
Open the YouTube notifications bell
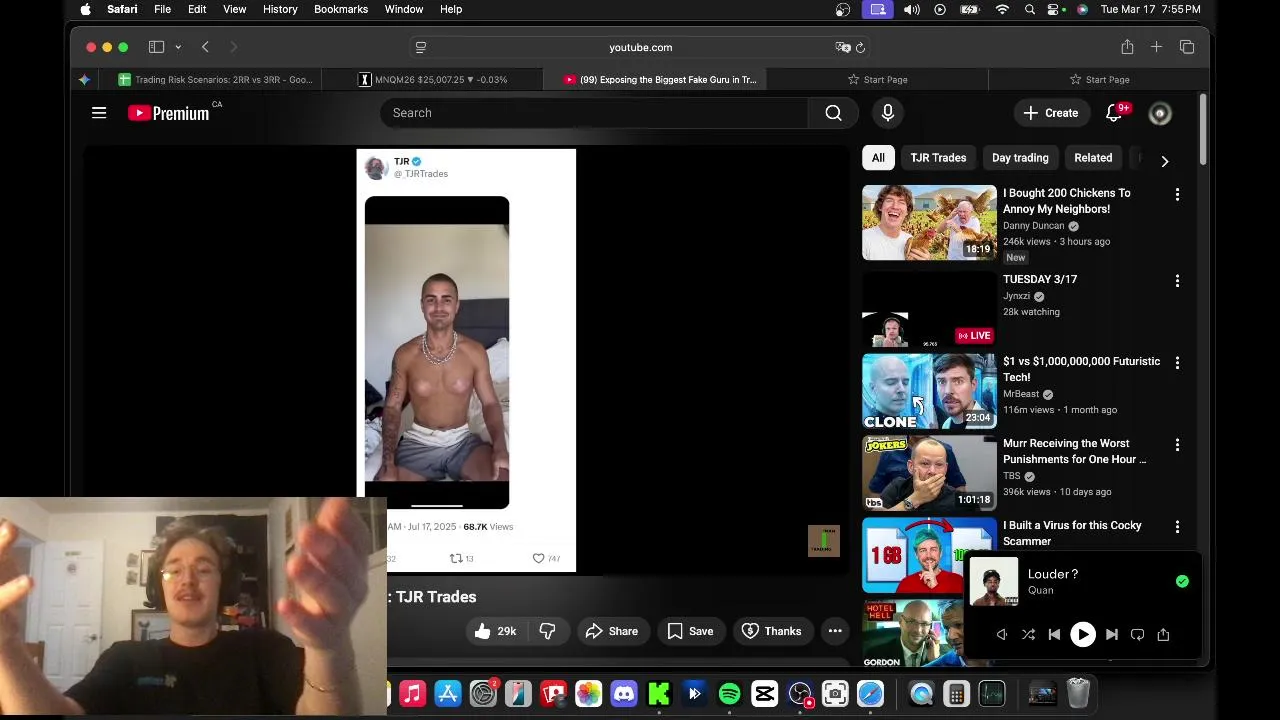pyautogui.click(x=1114, y=113)
